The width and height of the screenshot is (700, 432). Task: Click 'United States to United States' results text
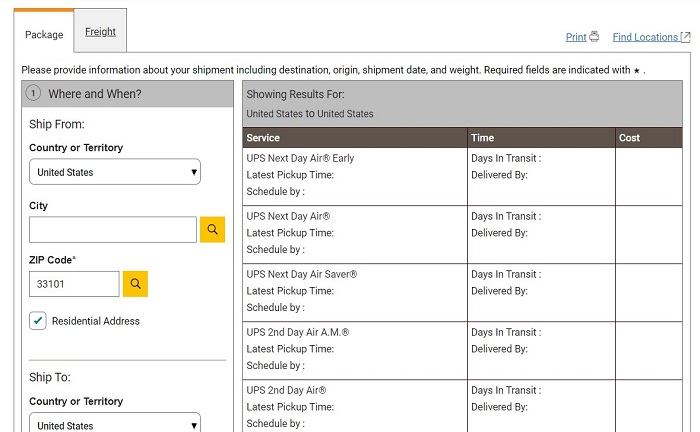(310, 114)
